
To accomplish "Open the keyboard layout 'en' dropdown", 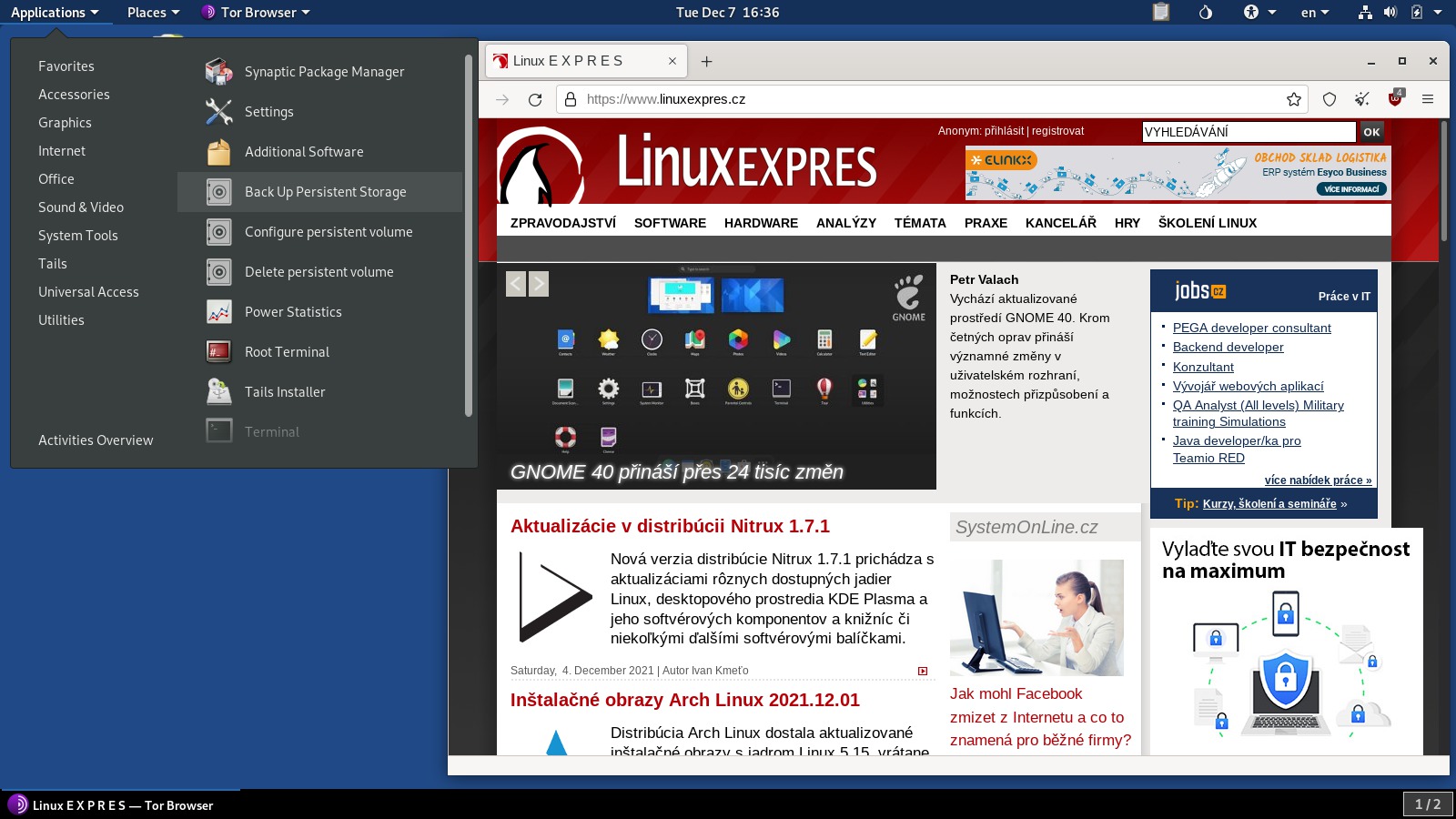I will click(x=1315, y=12).
